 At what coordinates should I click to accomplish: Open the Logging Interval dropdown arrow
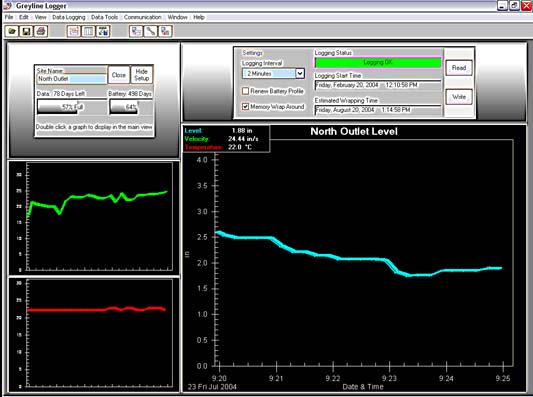299,73
